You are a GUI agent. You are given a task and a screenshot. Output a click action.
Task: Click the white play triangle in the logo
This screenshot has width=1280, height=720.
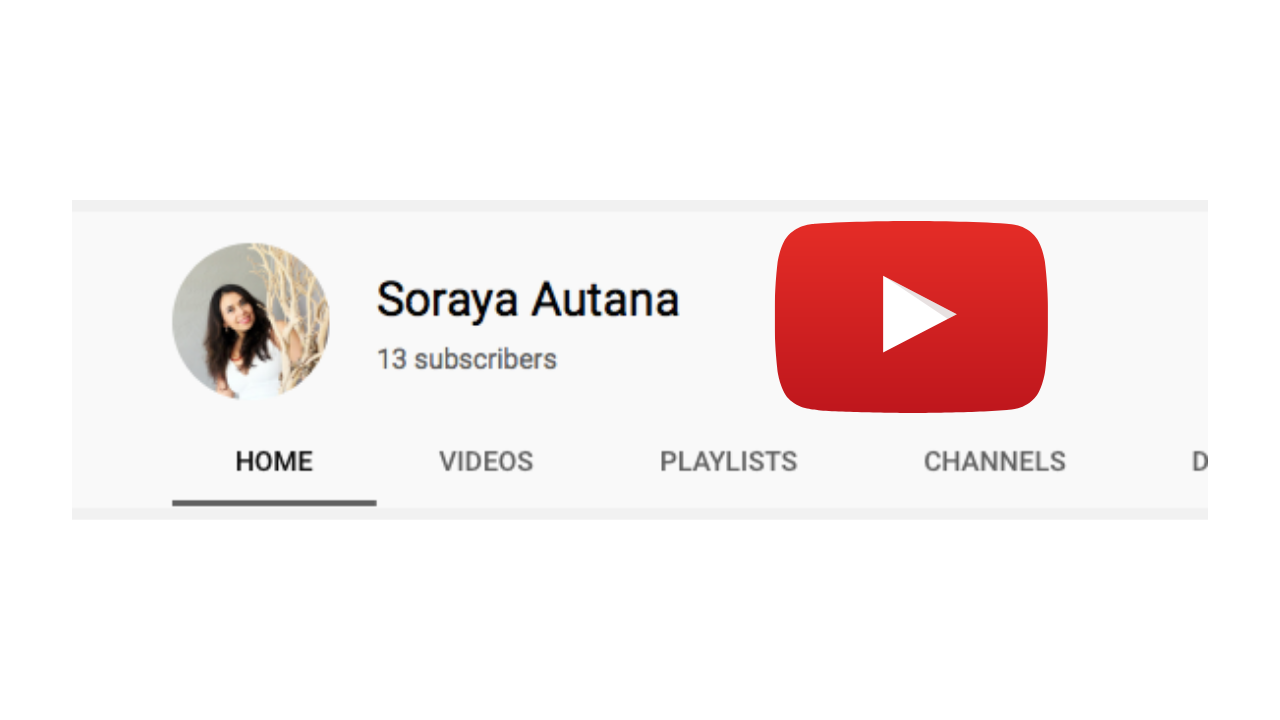pos(915,314)
